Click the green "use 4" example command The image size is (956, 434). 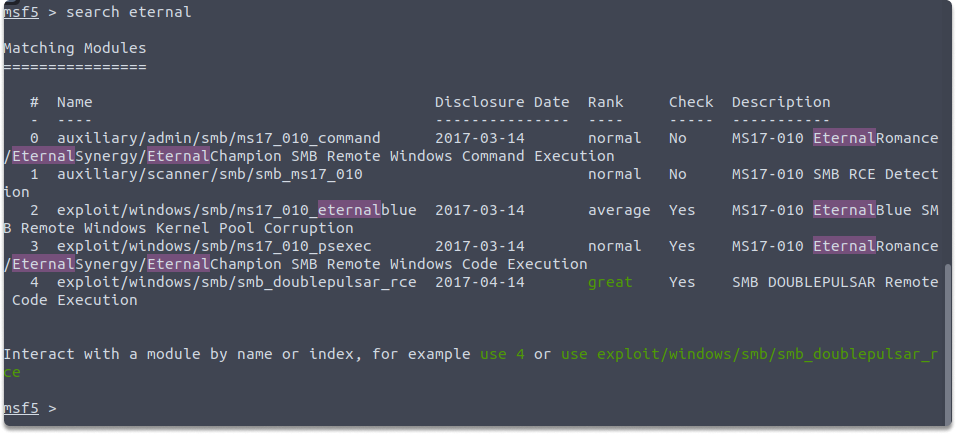[502, 354]
